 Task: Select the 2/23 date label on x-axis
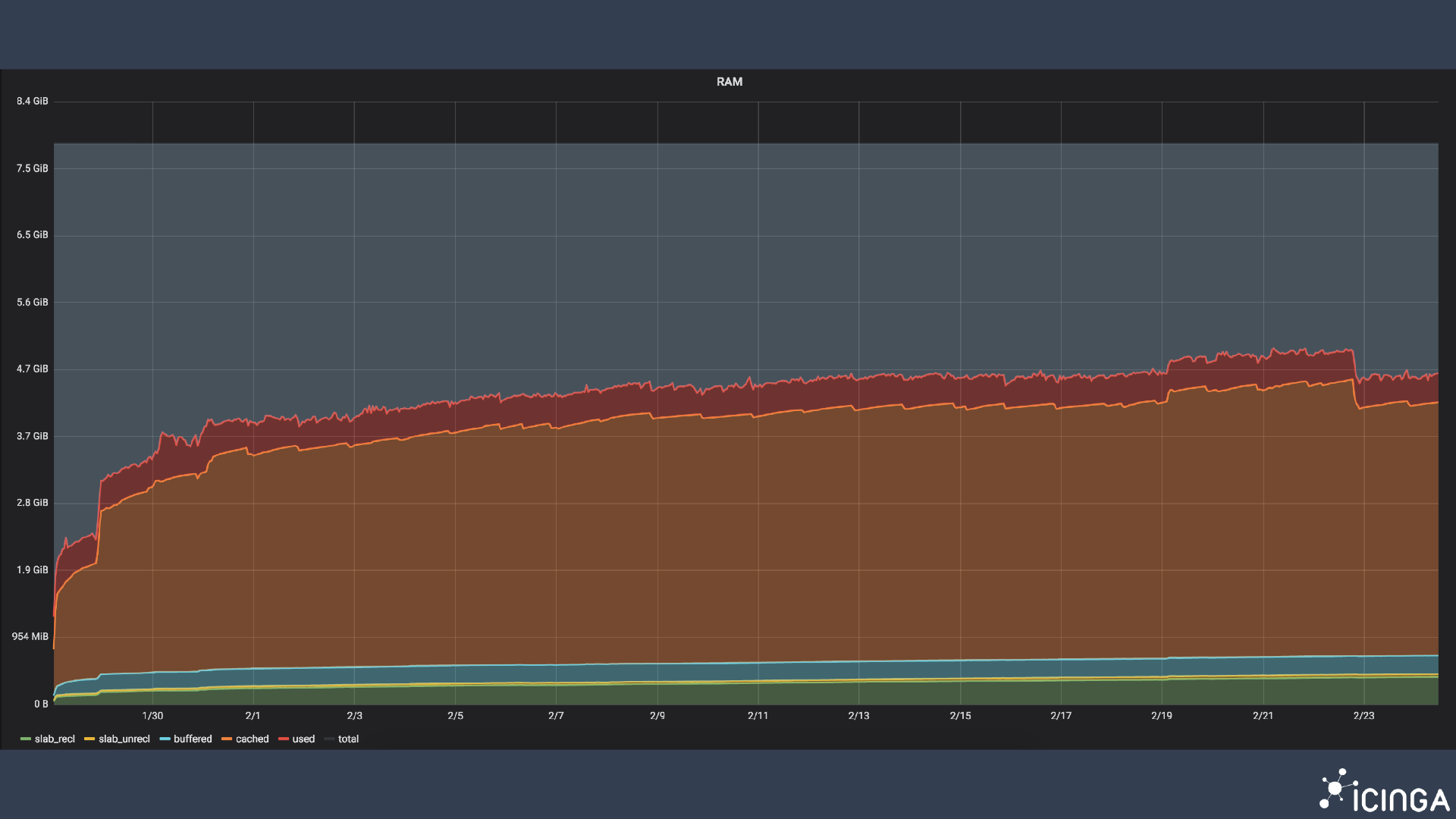pos(1365,715)
